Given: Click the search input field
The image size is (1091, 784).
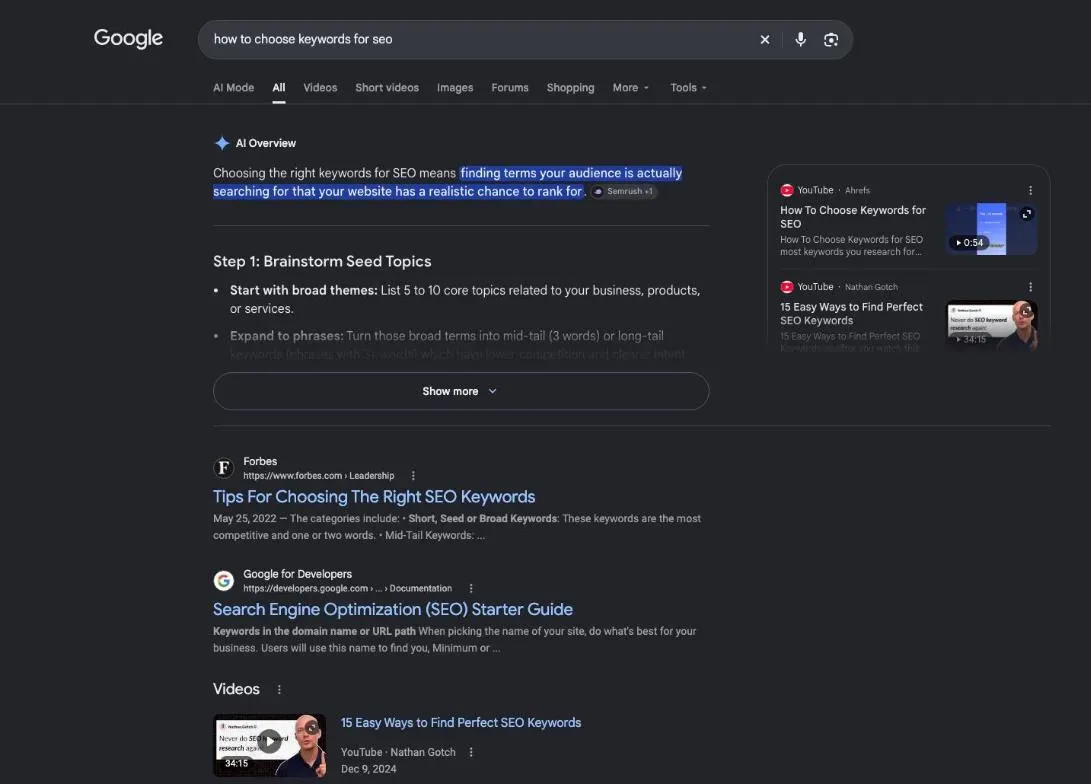Looking at the screenshot, I should tap(480, 40).
